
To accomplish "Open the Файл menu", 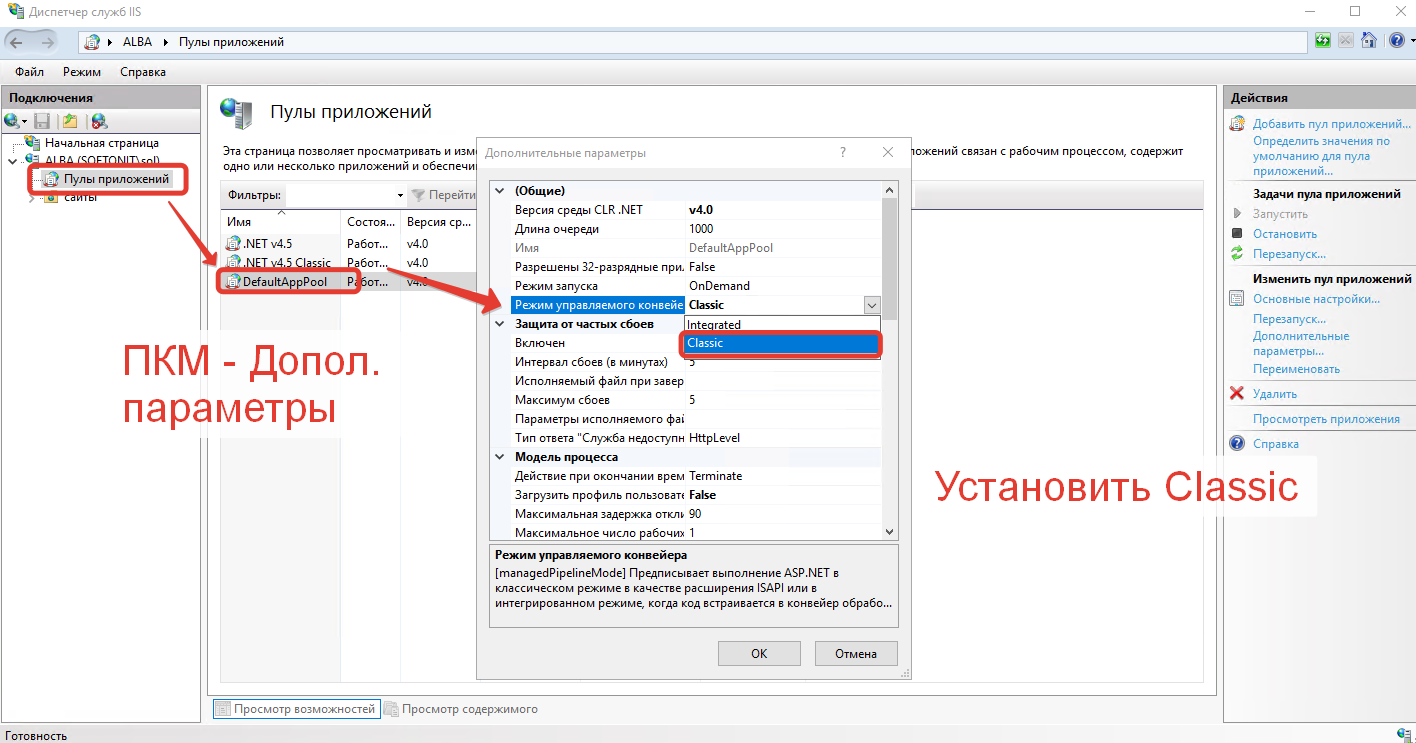I will [x=29, y=72].
